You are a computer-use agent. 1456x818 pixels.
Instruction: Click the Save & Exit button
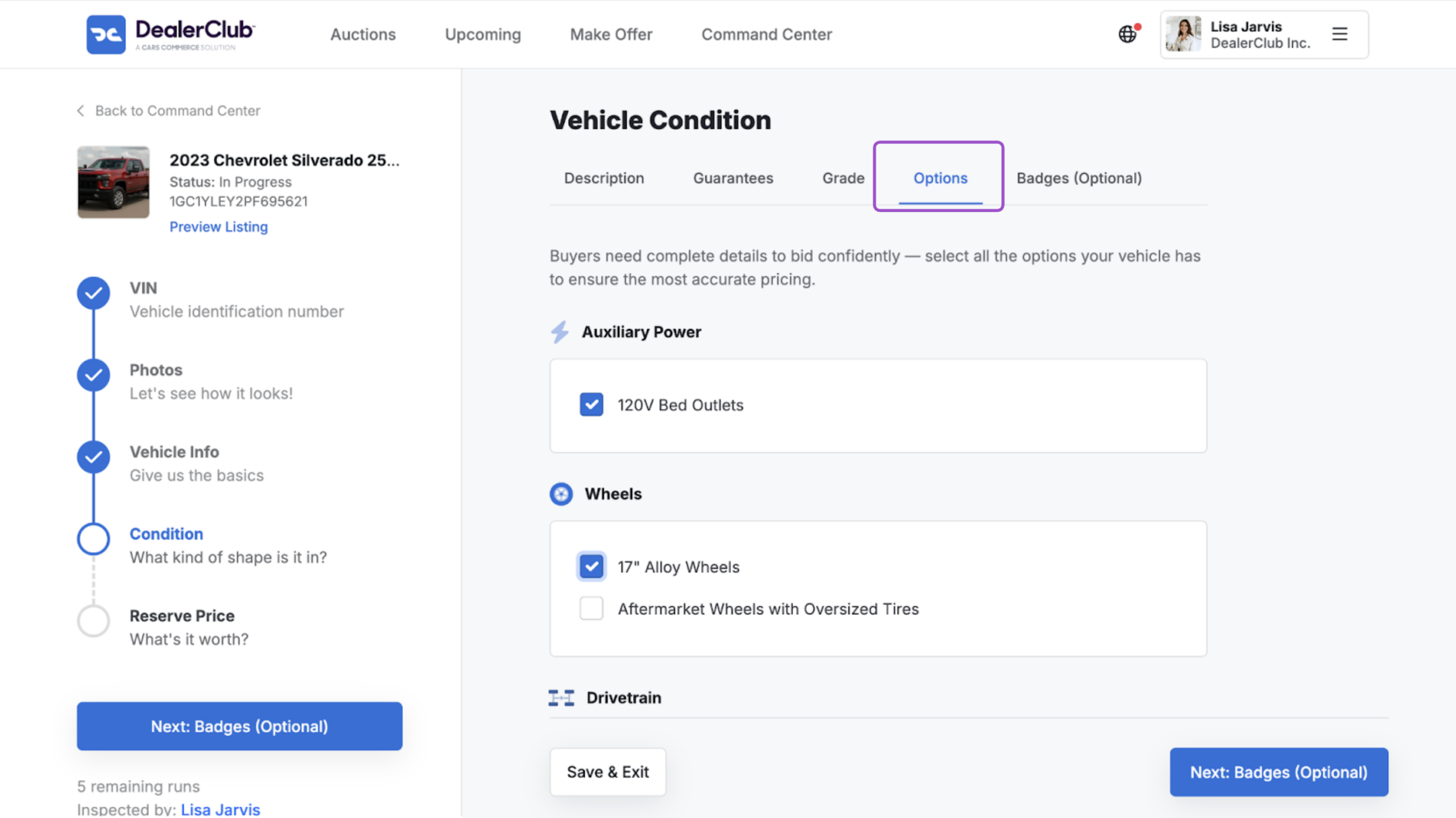click(x=607, y=772)
